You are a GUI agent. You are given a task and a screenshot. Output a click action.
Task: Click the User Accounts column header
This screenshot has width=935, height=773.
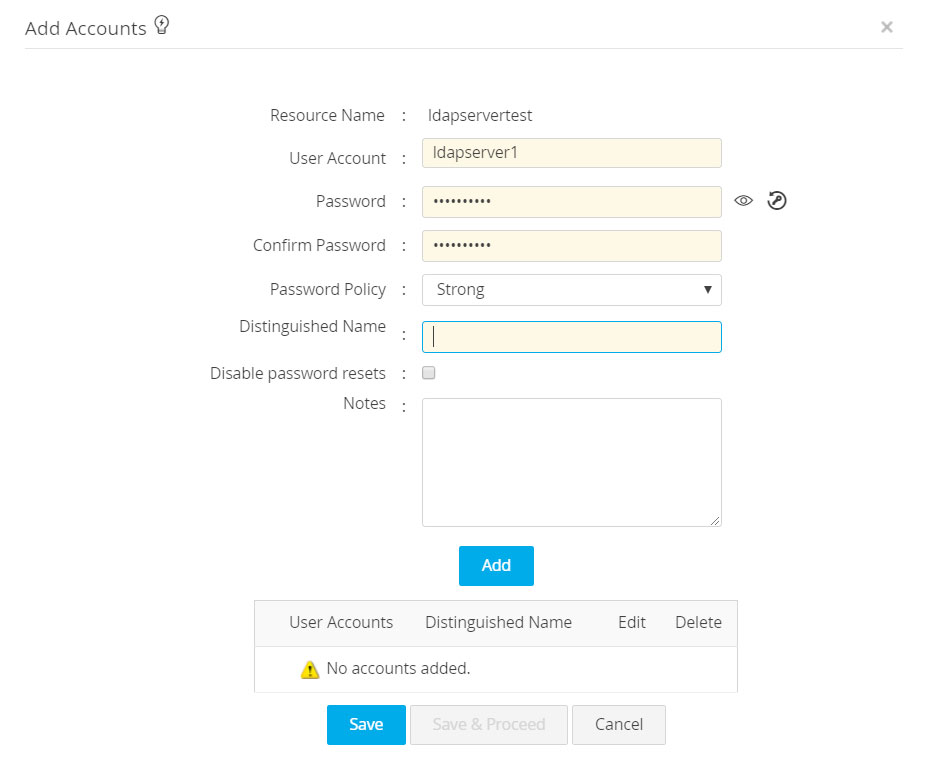coord(341,623)
